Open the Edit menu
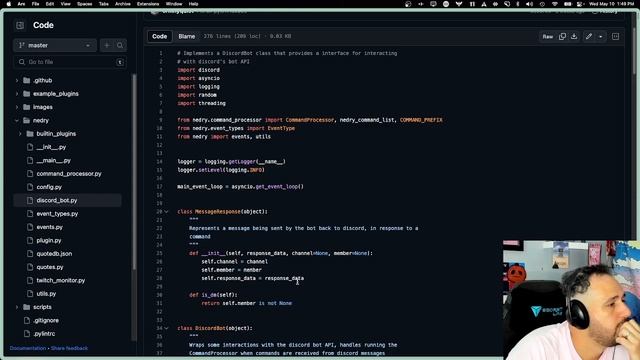Viewport: 640px width, 360px height. pos(50,4)
